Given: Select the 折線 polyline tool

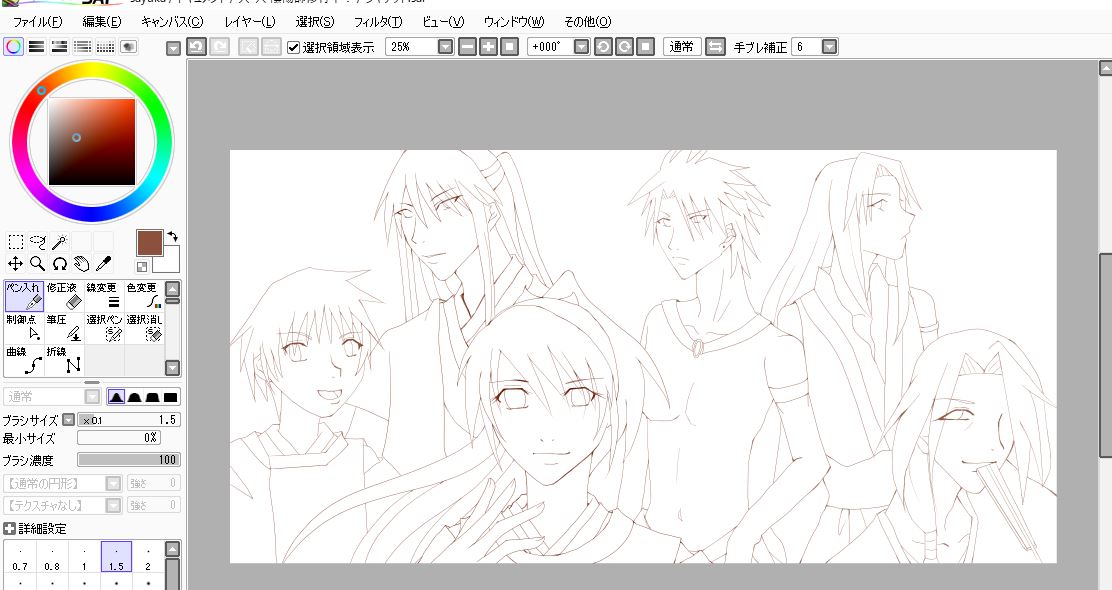Looking at the screenshot, I should [64, 360].
